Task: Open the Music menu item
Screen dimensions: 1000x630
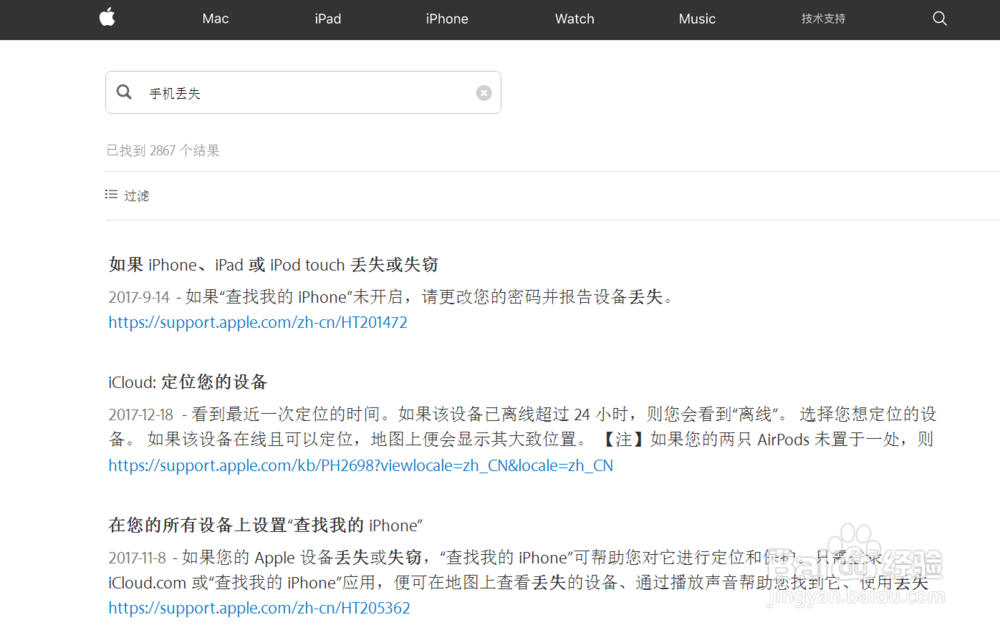Action: 697,19
